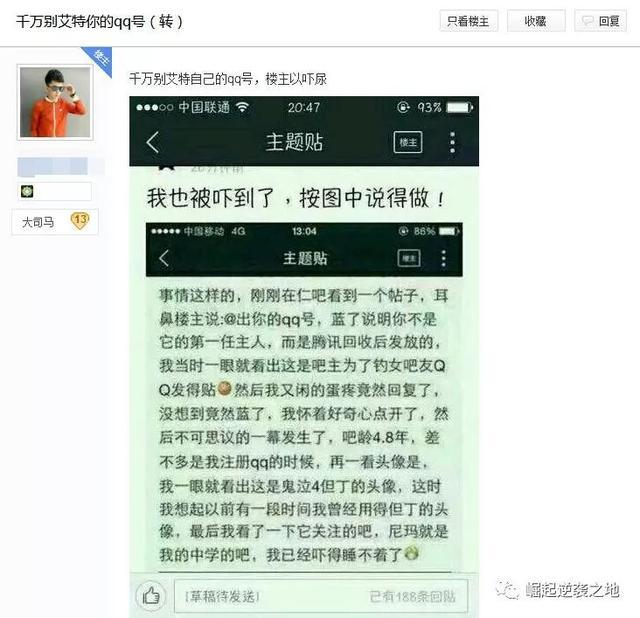Click the 回复 reply button
640x618 pixels.
pyautogui.click(x=600, y=21)
